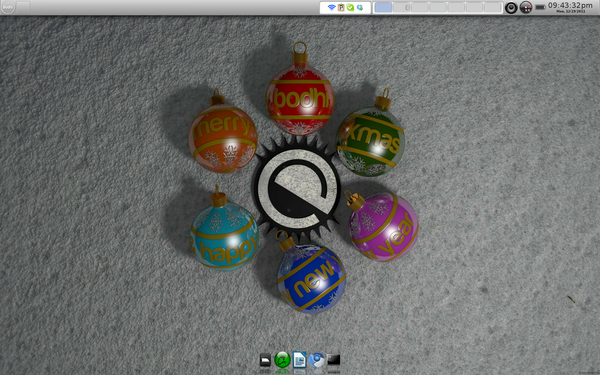Switch to the second virtual desktop
The height and width of the screenshot is (375, 600).
[x=401, y=8]
